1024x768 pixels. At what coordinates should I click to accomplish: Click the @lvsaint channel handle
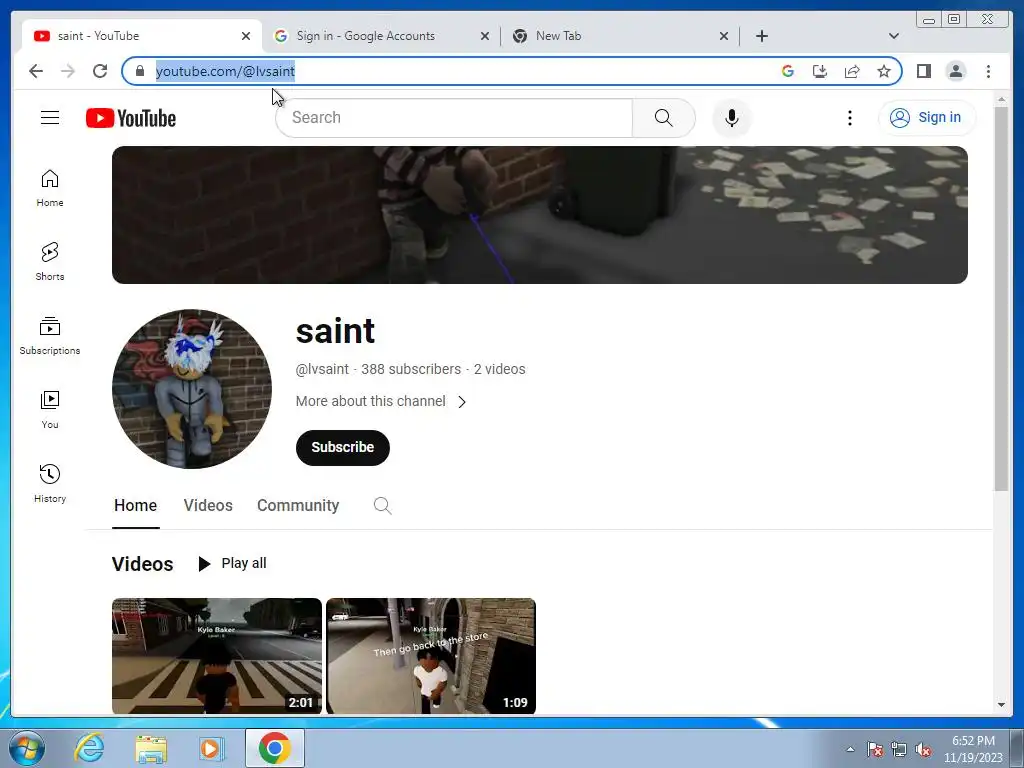point(322,369)
